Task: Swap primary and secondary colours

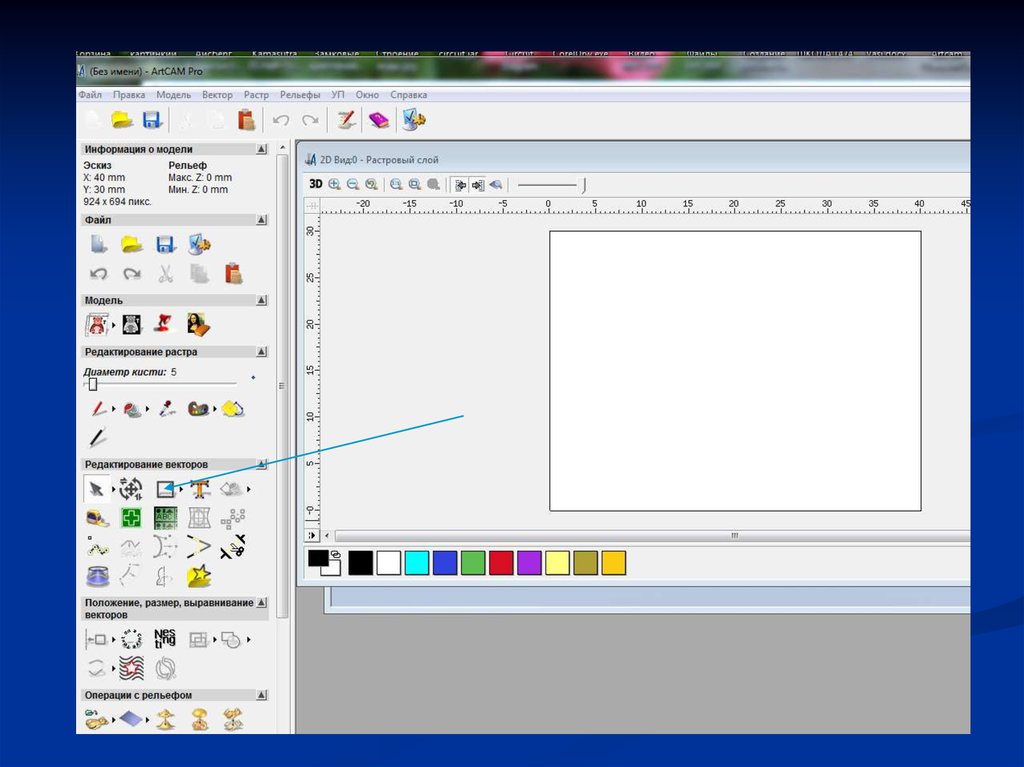Action: click(x=335, y=554)
